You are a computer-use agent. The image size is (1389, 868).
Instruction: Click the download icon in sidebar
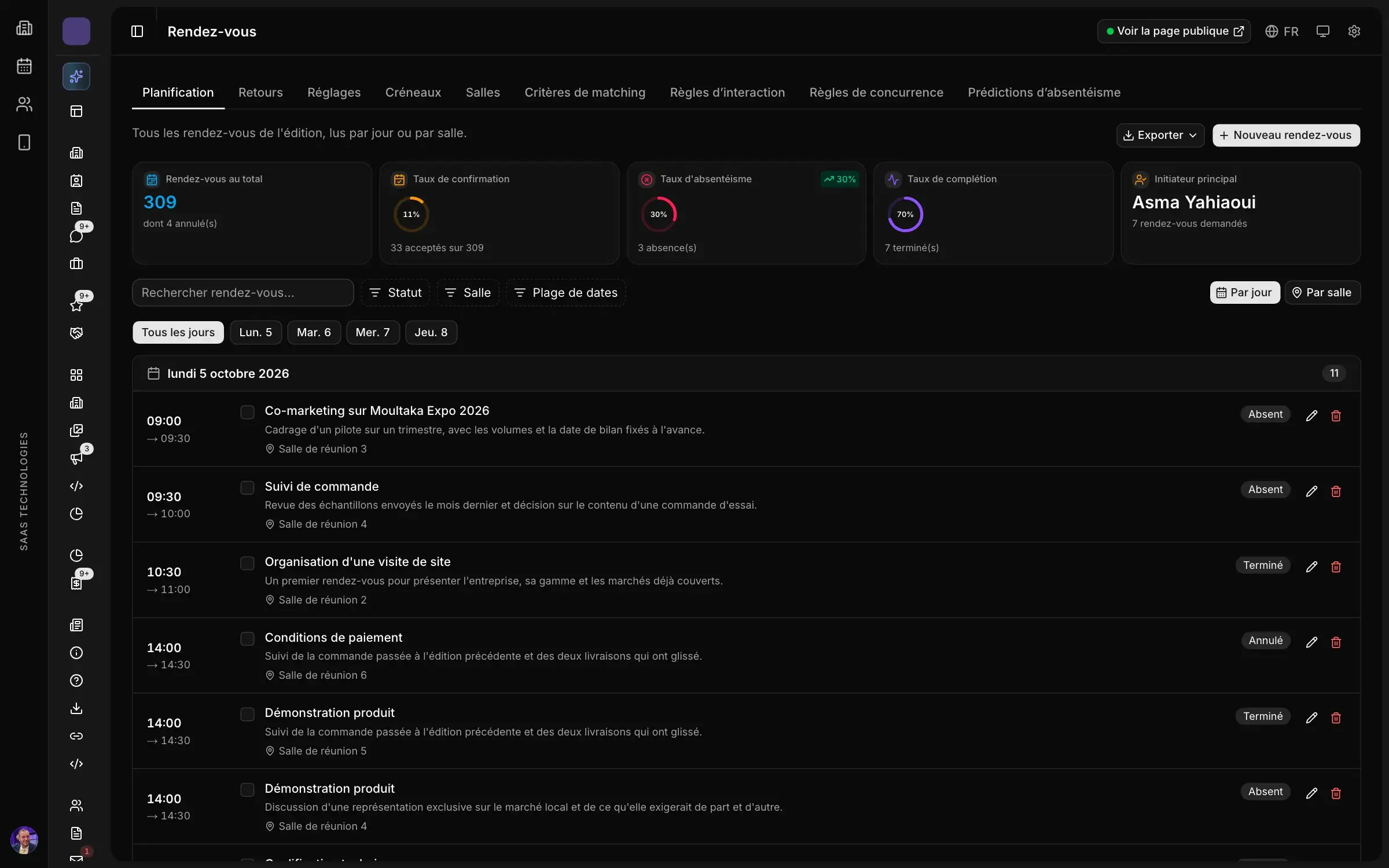76,708
